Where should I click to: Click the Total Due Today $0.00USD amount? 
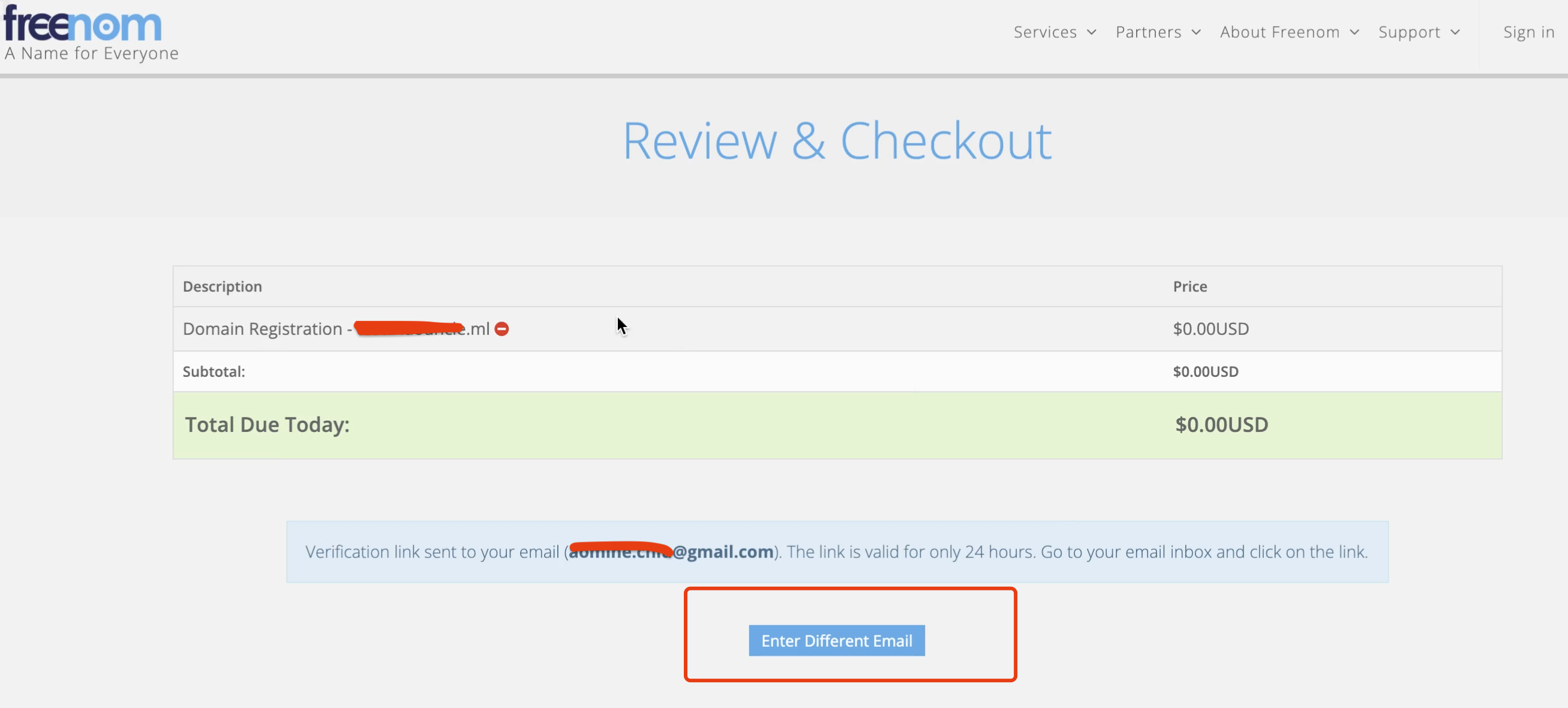[x=1221, y=424]
